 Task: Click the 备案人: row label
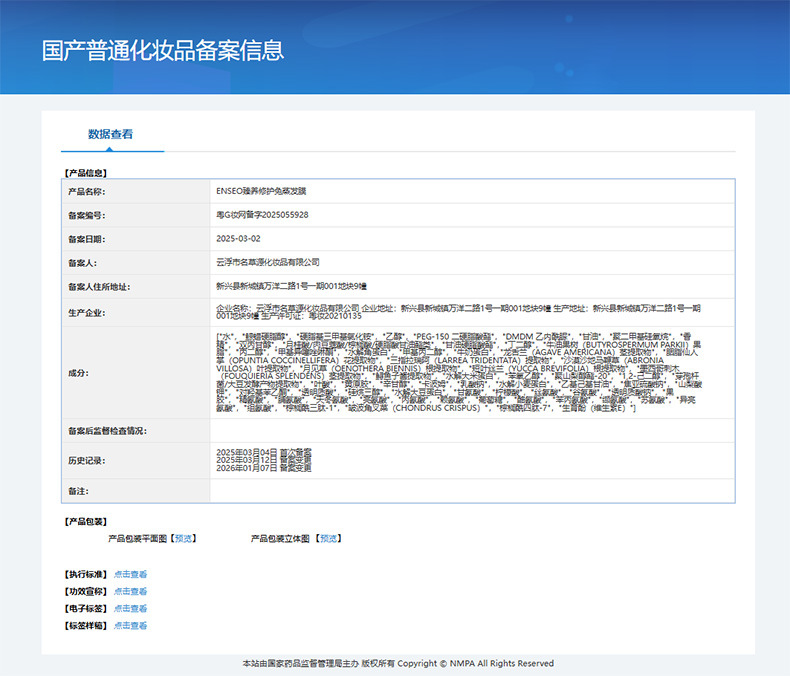[83, 263]
